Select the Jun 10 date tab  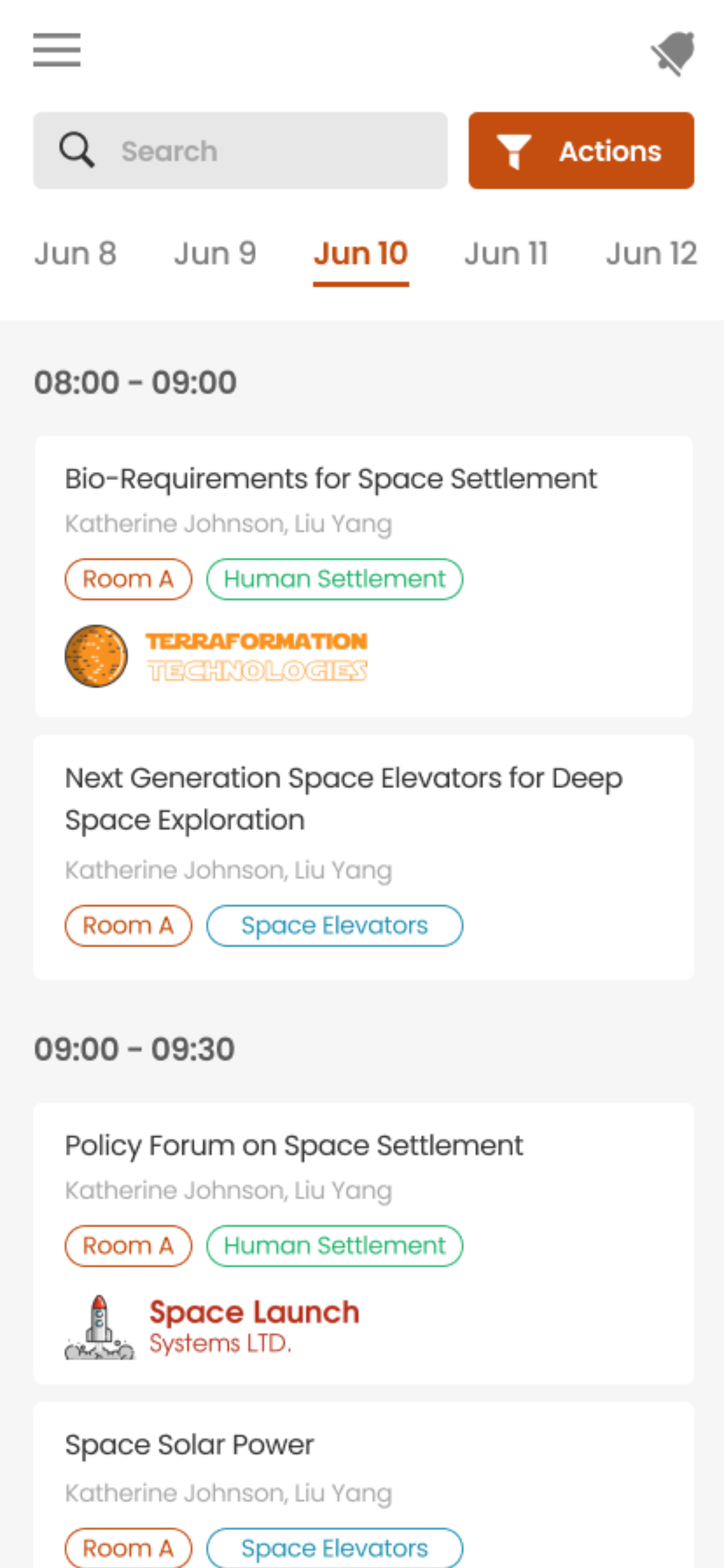tap(361, 253)
